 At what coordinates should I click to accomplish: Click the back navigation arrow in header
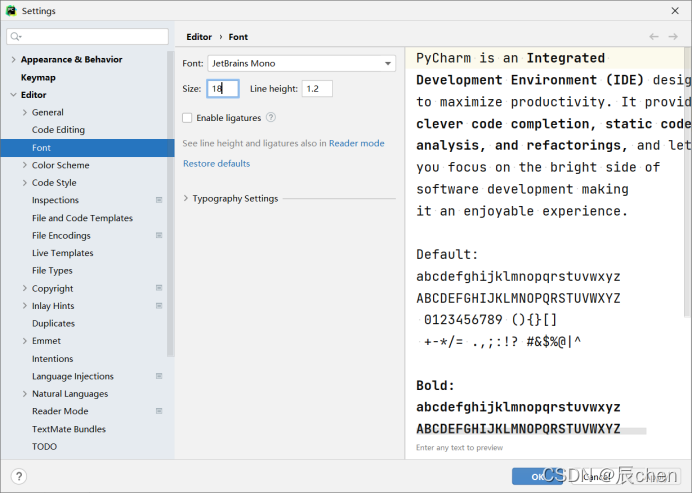[654, 37]
